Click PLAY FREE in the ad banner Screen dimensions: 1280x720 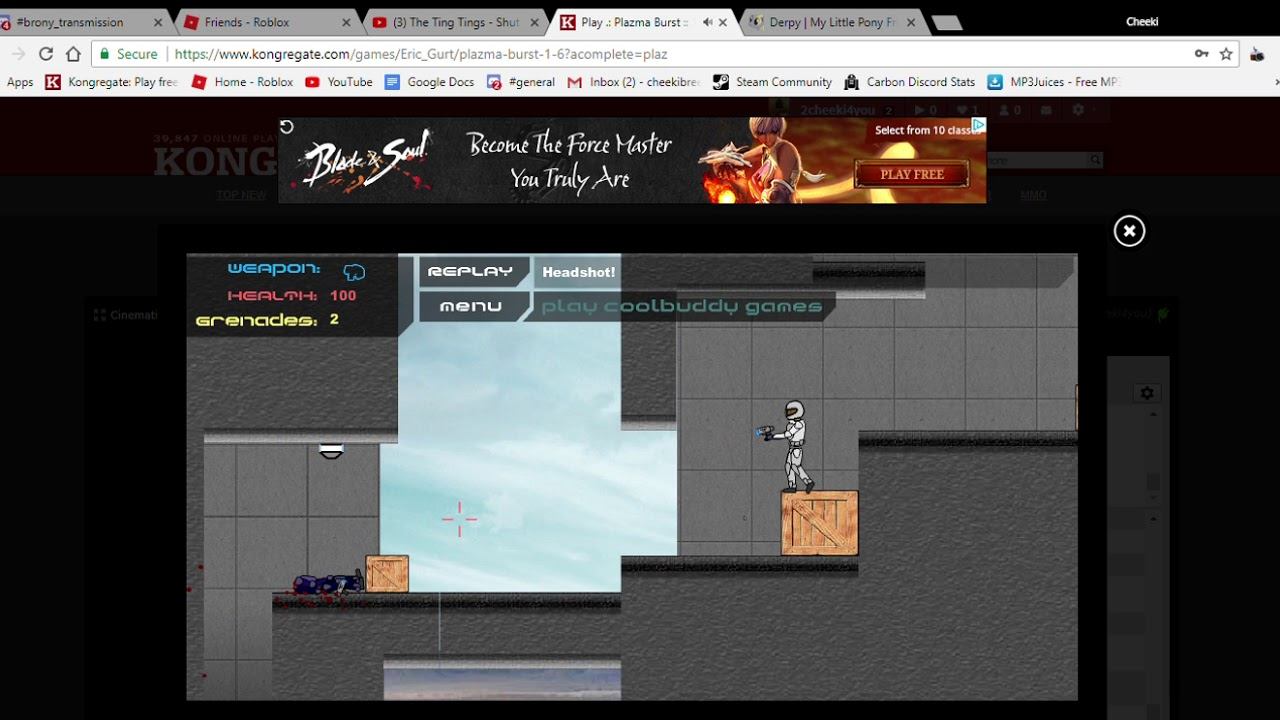[912, 174]
